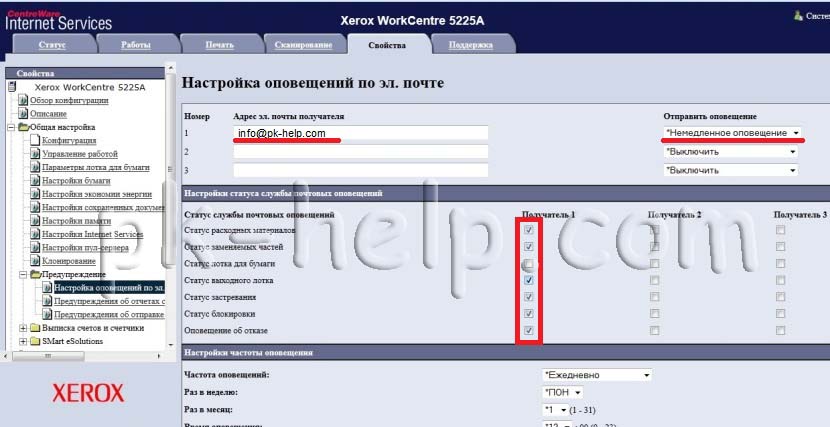Click the icon beside Предупреждения об отправке
The width and height of the screenshot is (830, 427).
[x=47, y=314]
